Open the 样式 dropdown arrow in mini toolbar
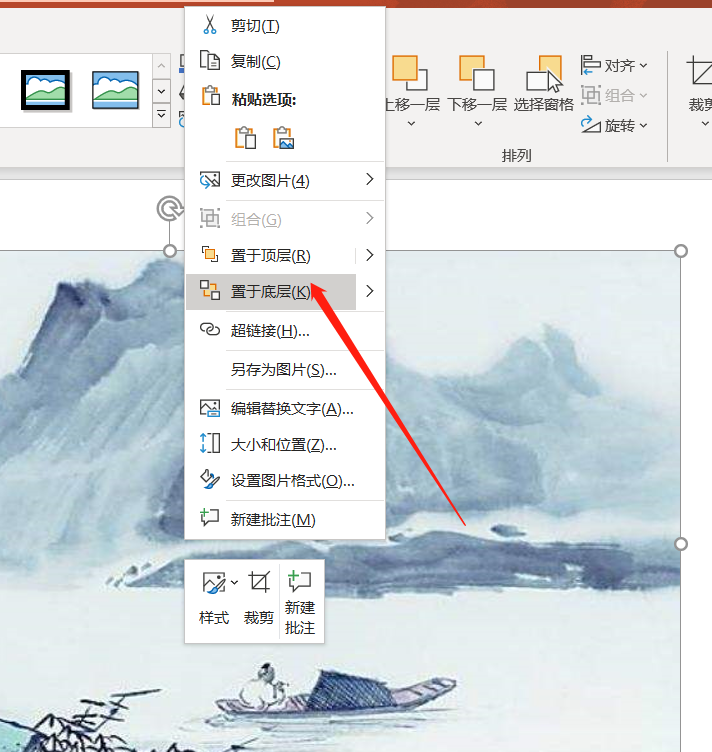 coord(234,583)
